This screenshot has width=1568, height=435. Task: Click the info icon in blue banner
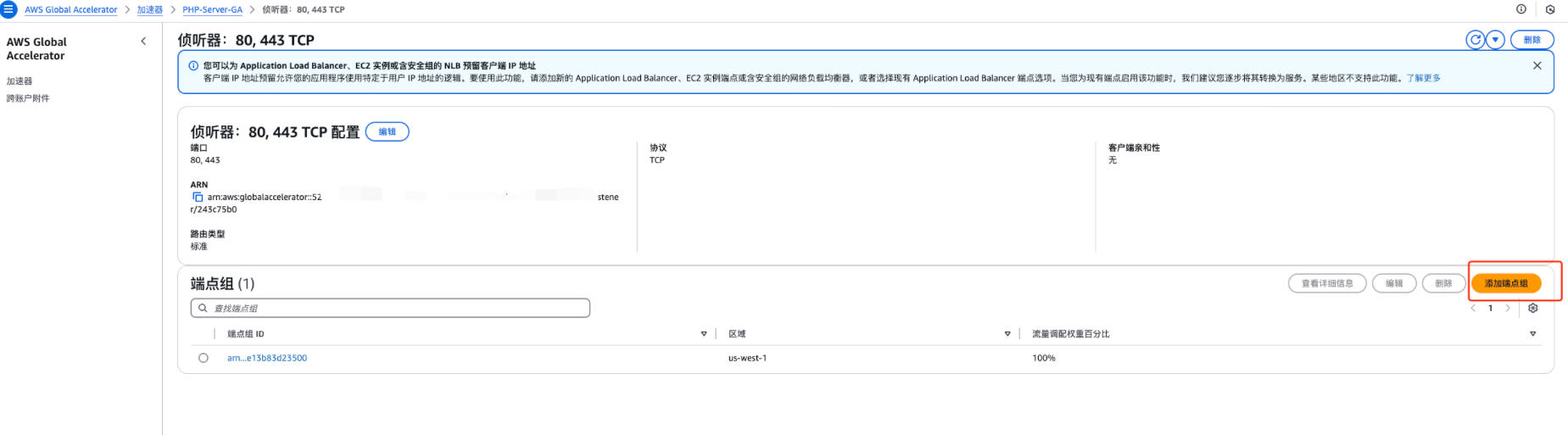(x=193, y=65)
